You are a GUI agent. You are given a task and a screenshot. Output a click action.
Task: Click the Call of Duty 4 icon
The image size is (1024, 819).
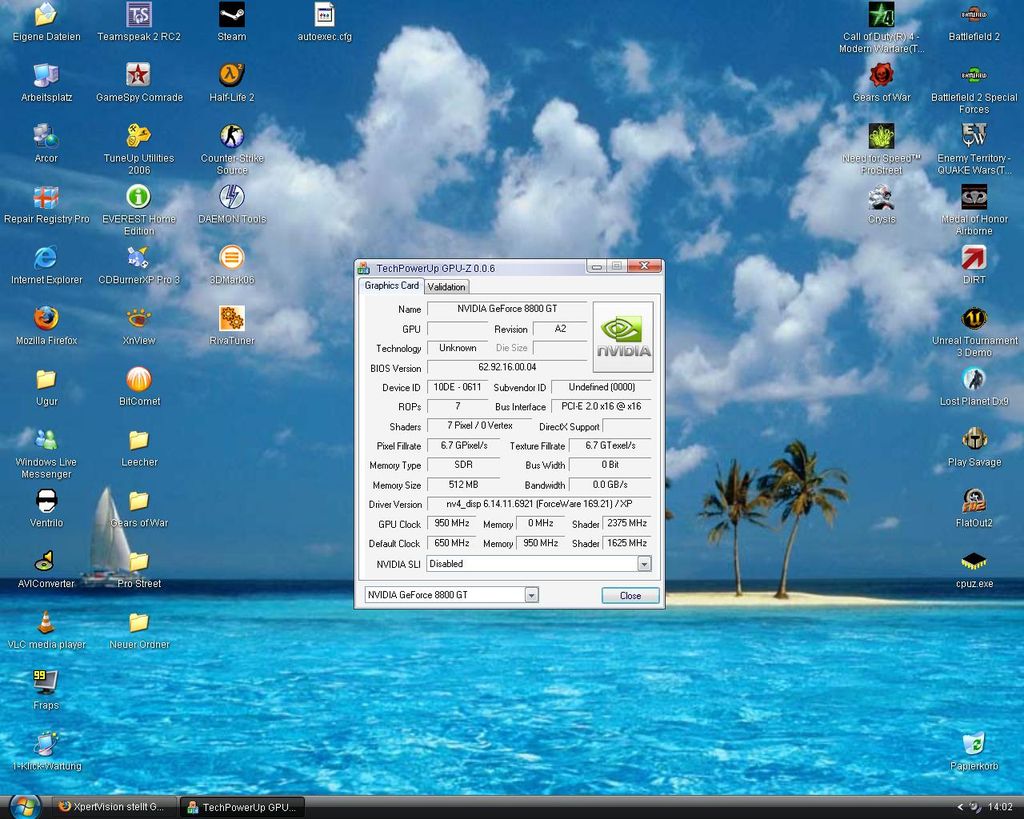click(881, 15)
